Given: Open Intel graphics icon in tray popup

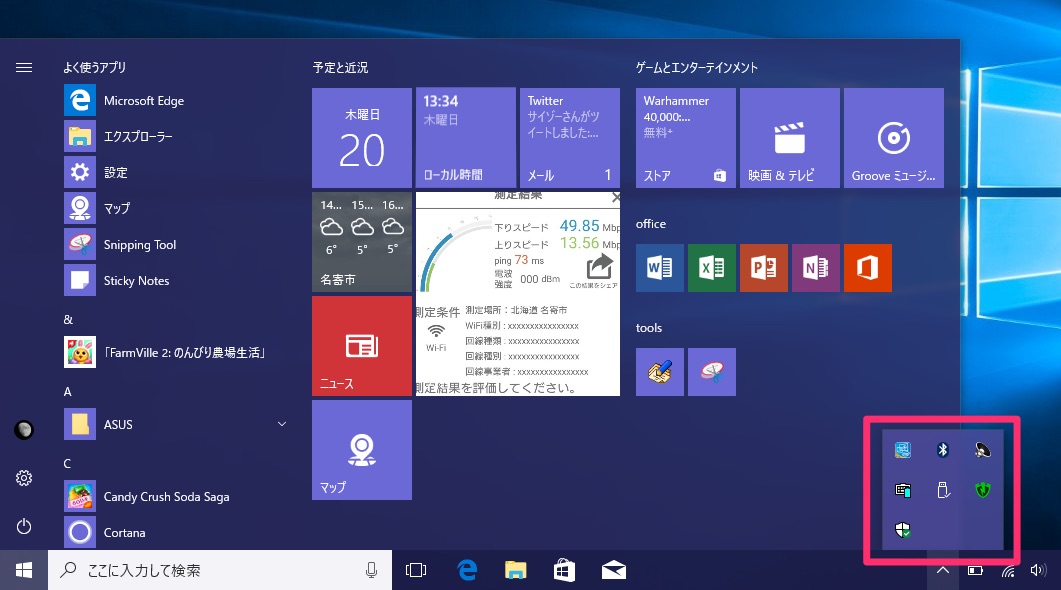Looking at the screenshot, I should tap(903, 450).
